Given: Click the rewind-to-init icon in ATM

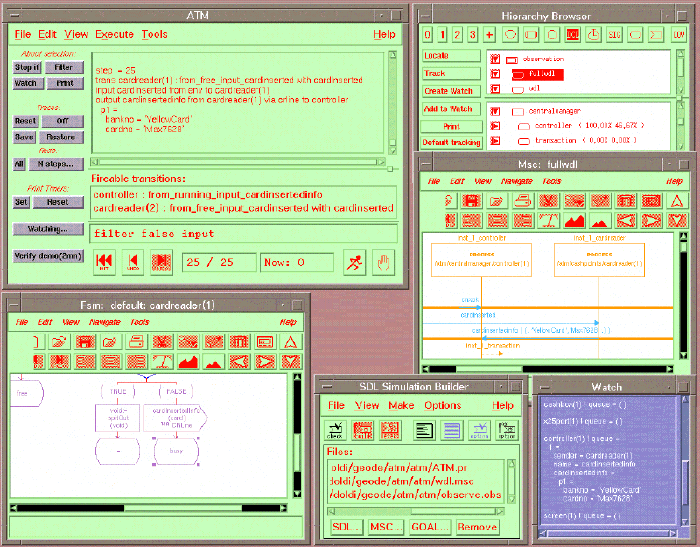Looking at the screenshot, I should point(103,262).
